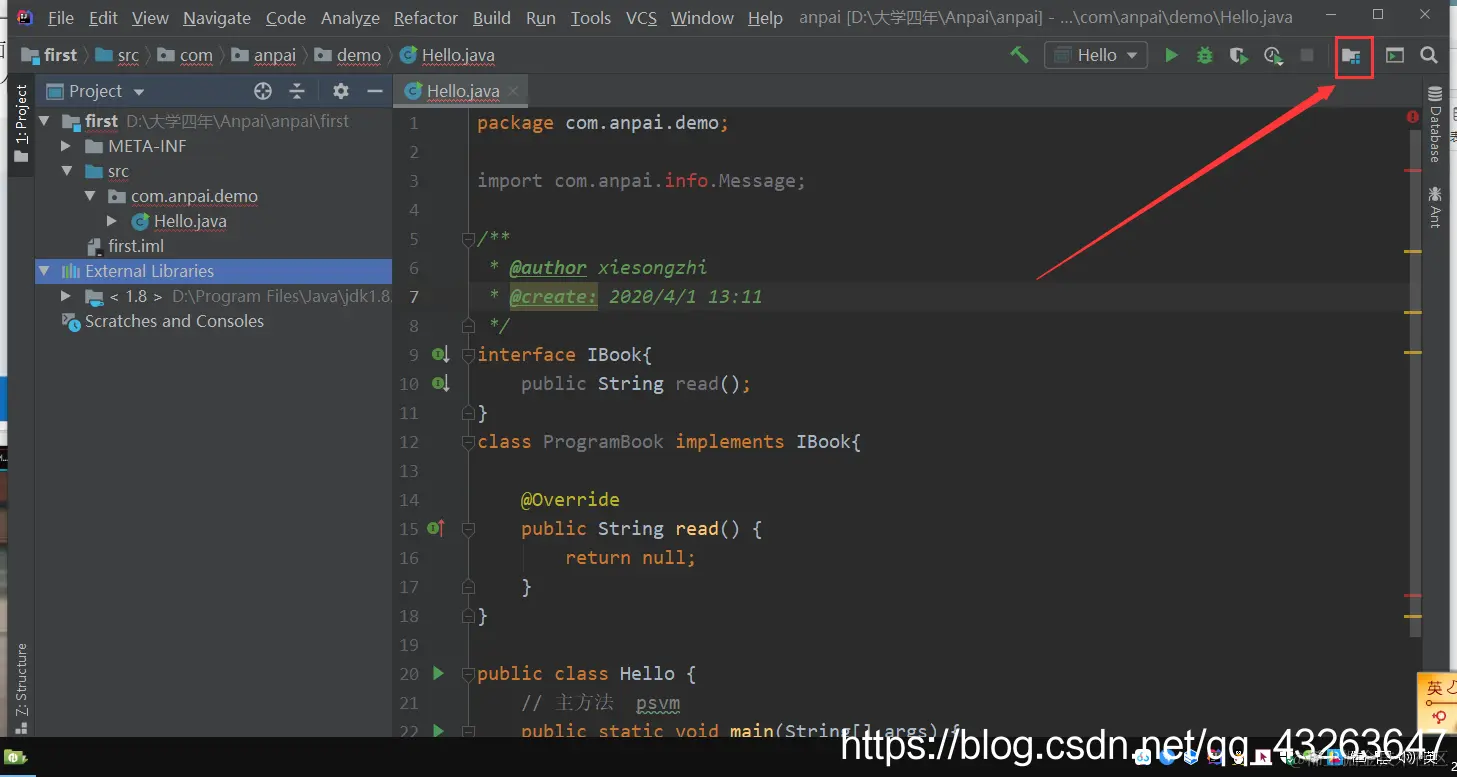Collapse all in Project panel
Image resolution: width=1457 pixels, height=777 pixels.
click(x=297, y=91)
